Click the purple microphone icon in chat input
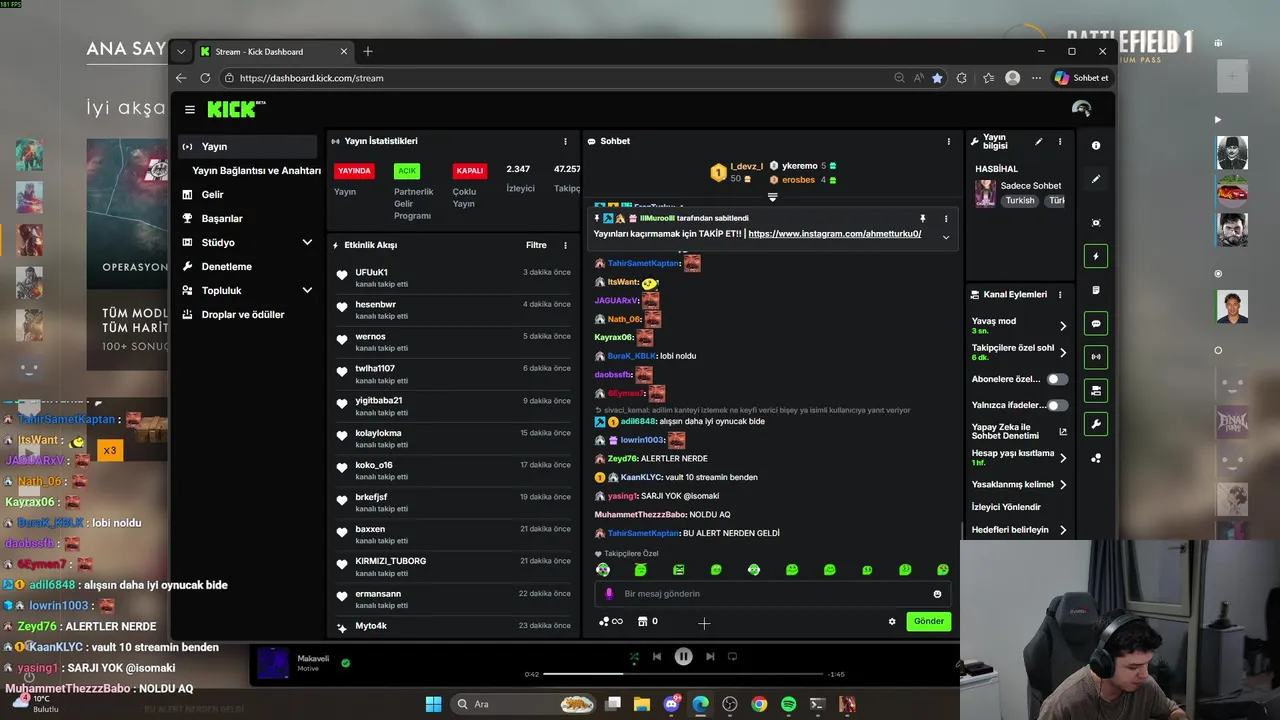Viewport: 1280px width, 720px height. click(609, 594)
